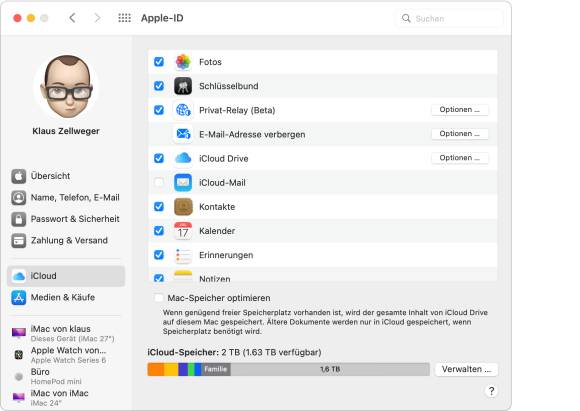
Task: Click the Name, Telefon, E-Mail person icon
Action: point(18,198)
